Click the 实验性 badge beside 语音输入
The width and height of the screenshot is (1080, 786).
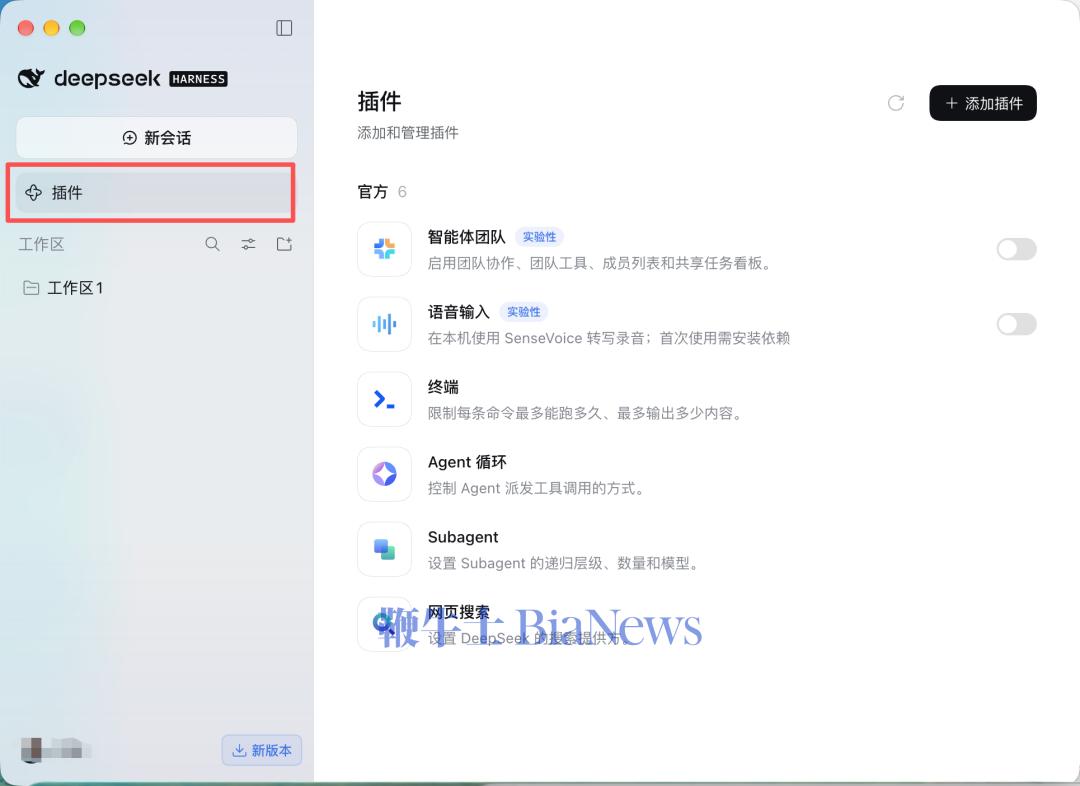pos(523,312)
